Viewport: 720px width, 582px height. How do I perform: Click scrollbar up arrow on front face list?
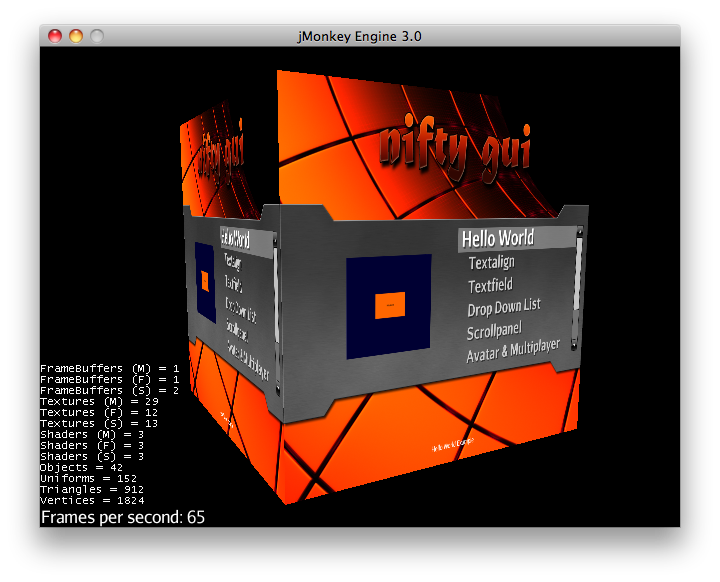[x=579, y=231]
